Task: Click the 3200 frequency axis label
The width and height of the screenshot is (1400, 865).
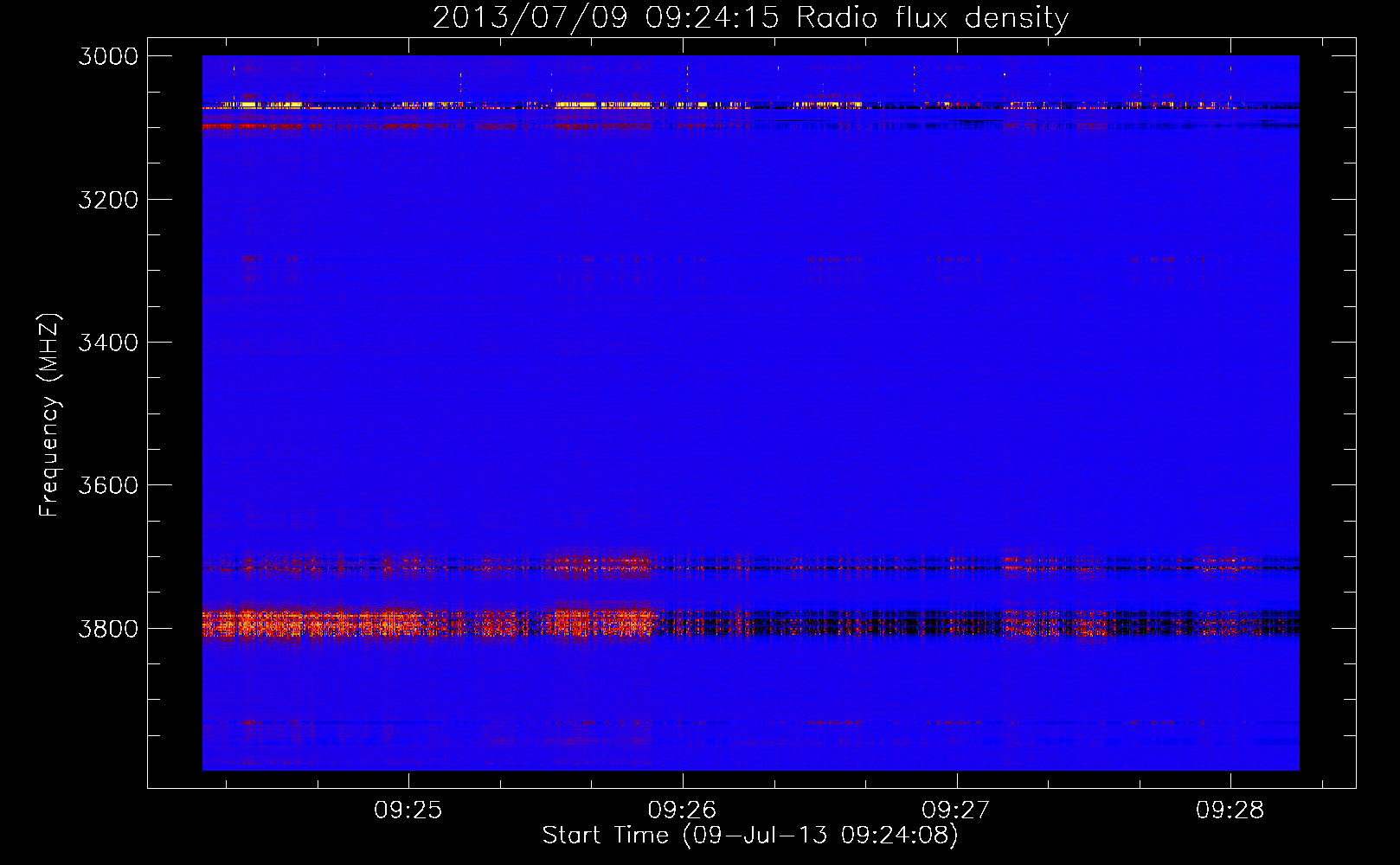Action: tap(108, 200)
